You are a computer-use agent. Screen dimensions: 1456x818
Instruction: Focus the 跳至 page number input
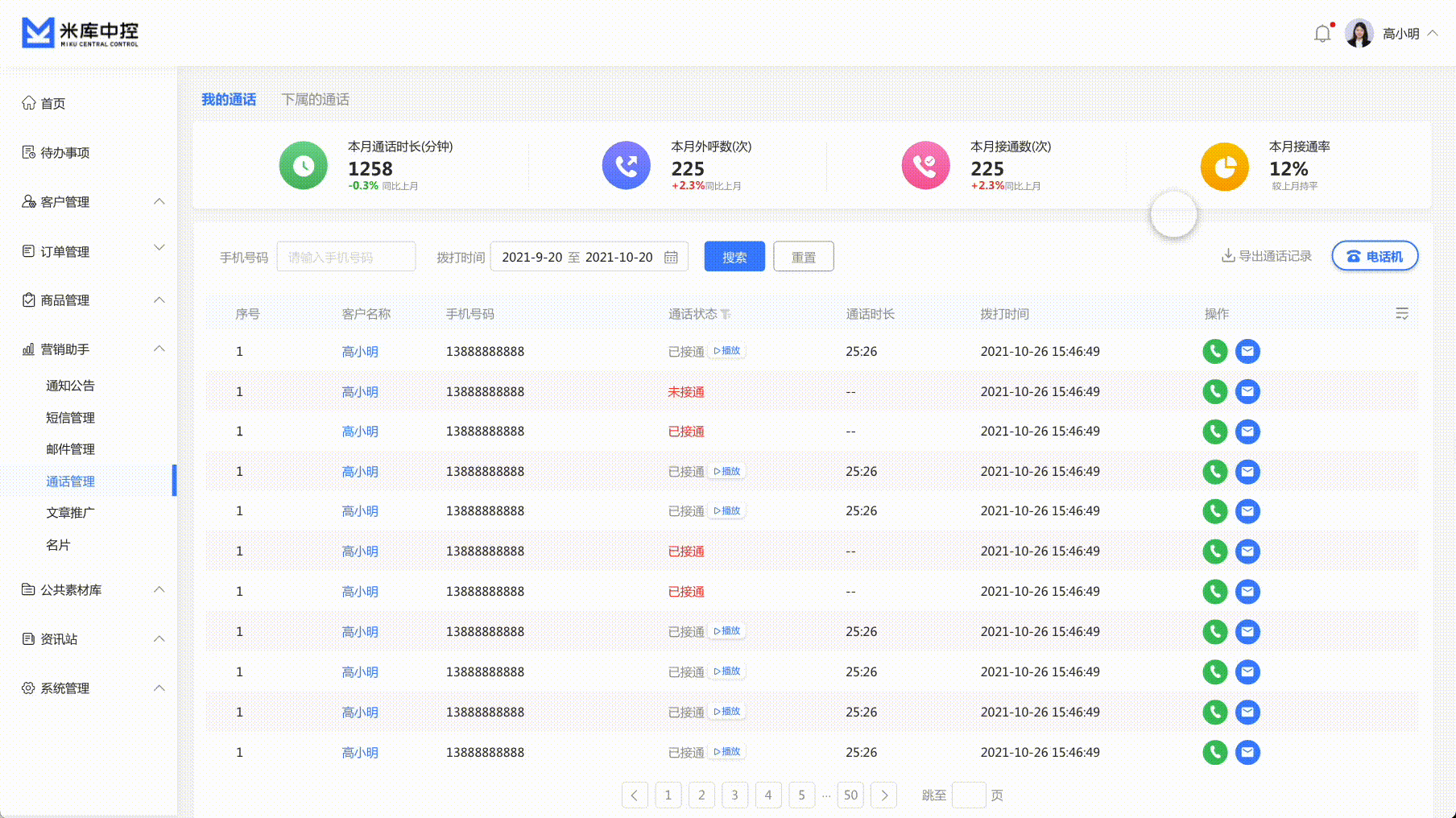pos(969,795)
